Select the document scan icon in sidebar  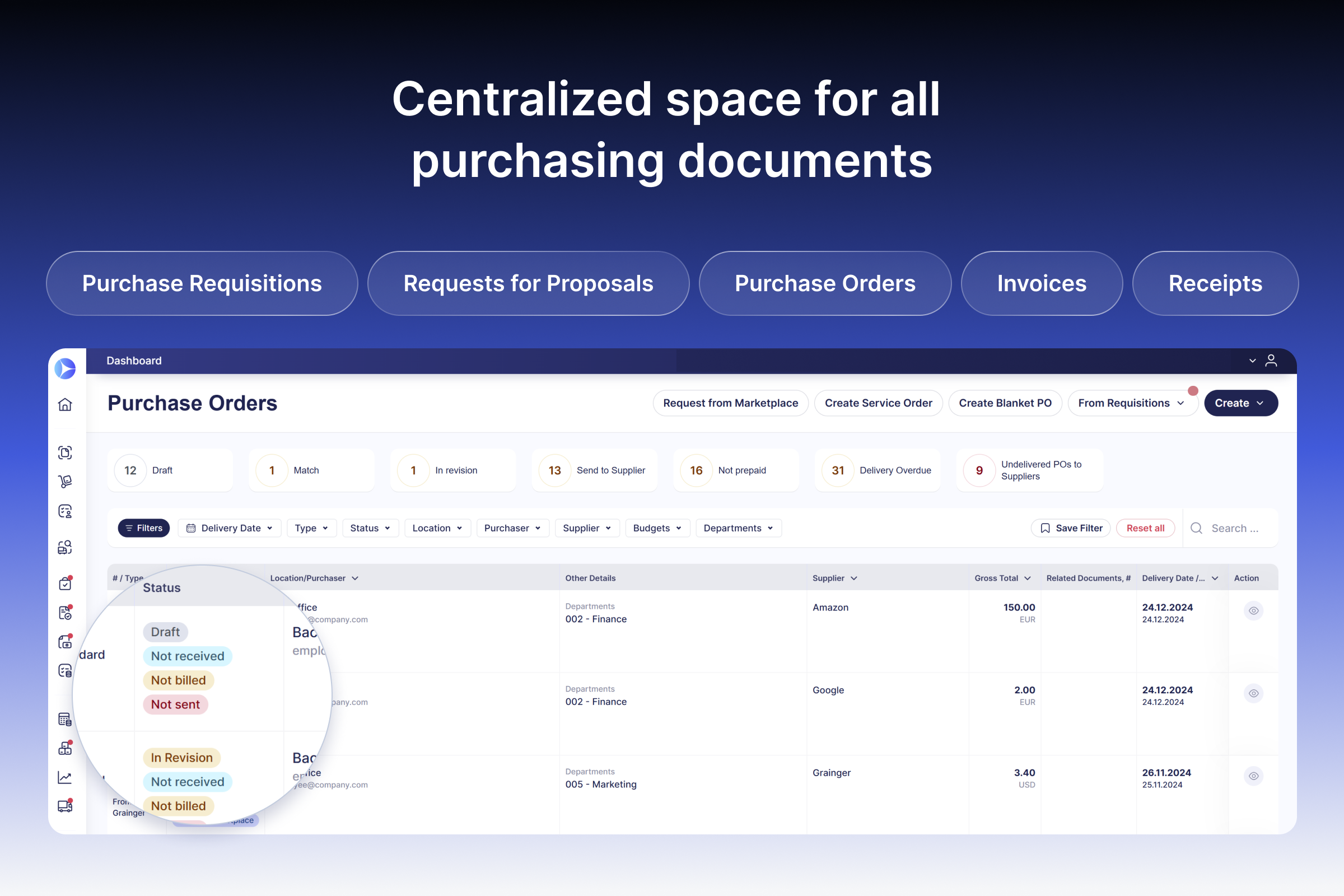65,452
